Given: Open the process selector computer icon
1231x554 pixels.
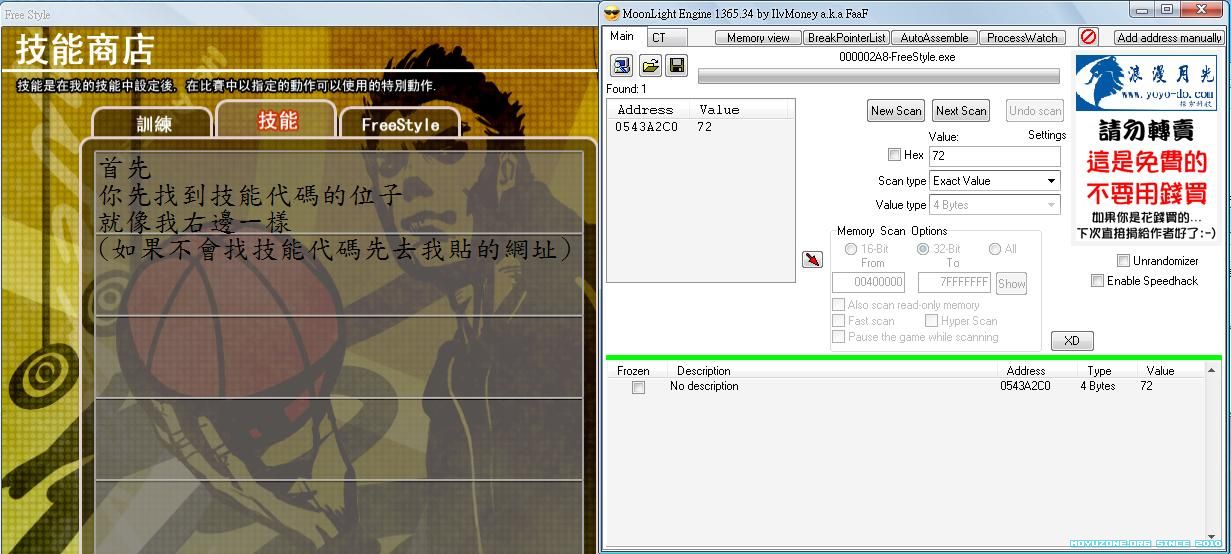Looking at the screenshot, I should point(621,66).
